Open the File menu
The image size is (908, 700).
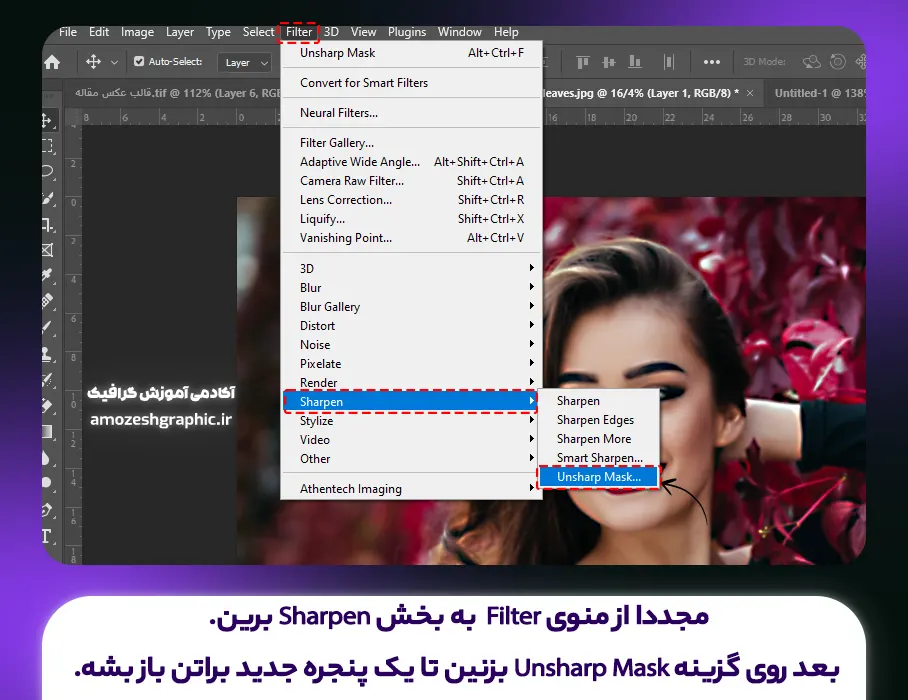[x=68, y=32]
